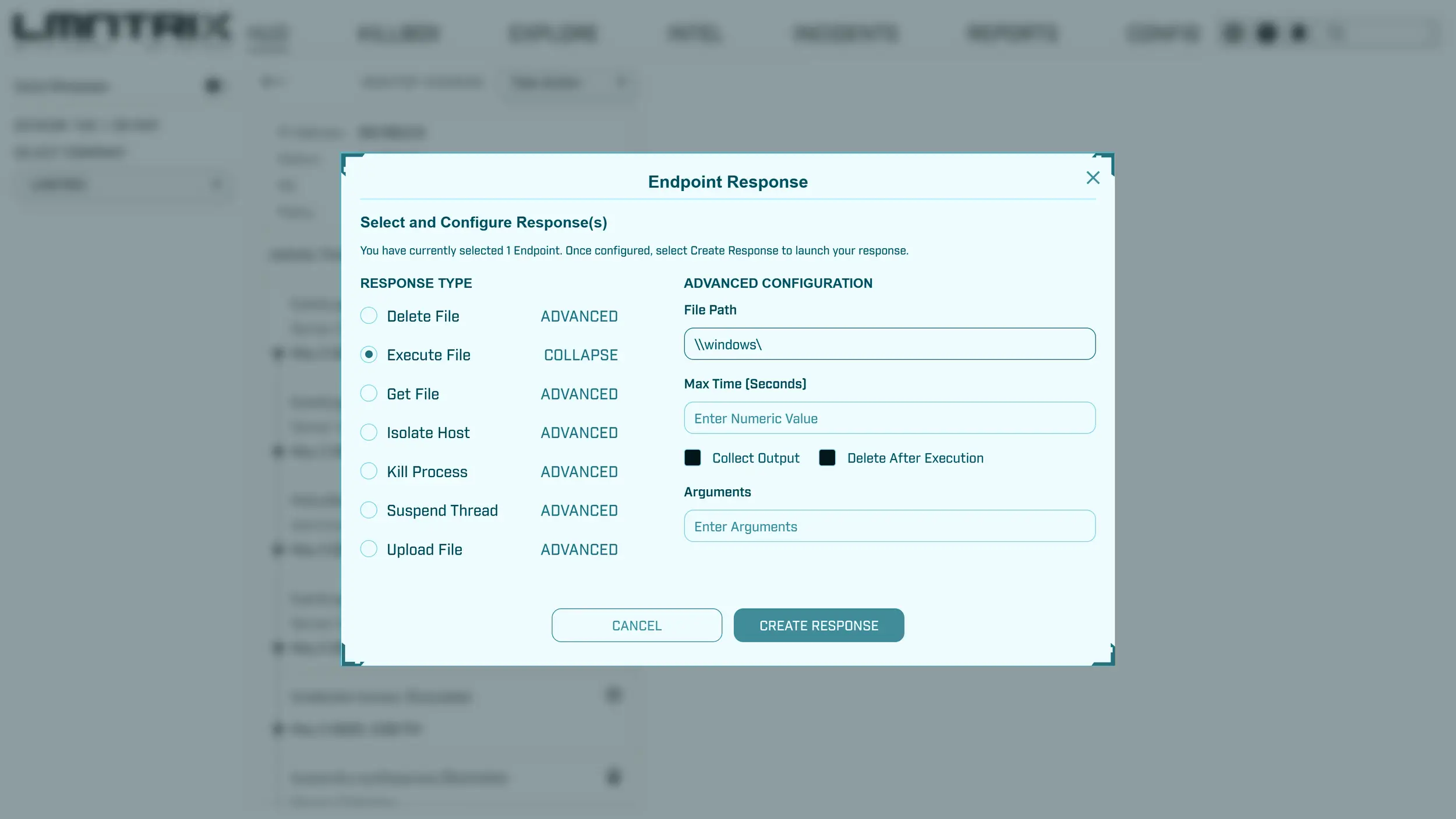Click the Enter Arguments input field
Screen dimensions: 1456x819
[x=889, y=527]
